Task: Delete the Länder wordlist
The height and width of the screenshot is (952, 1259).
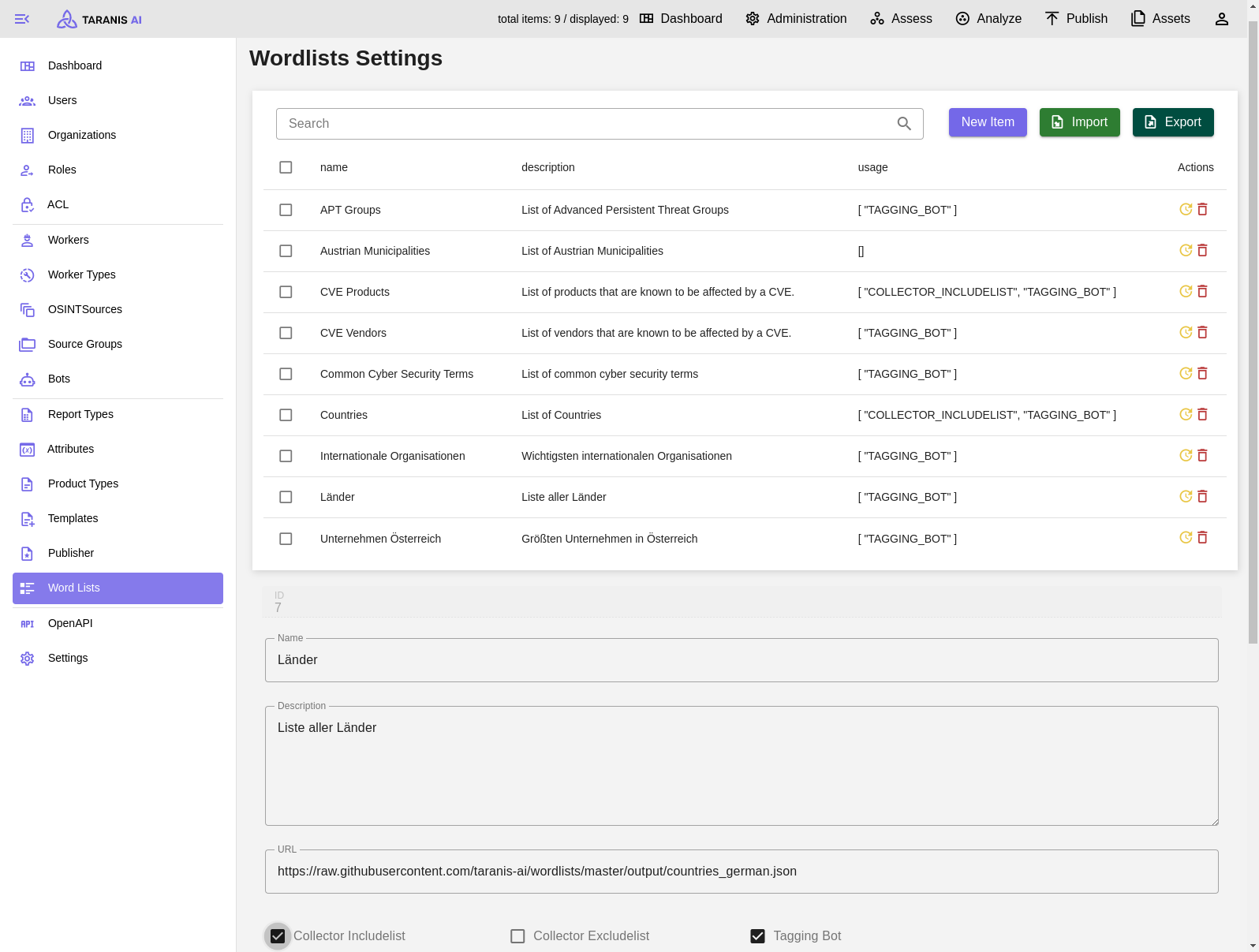Action: 1202,496
